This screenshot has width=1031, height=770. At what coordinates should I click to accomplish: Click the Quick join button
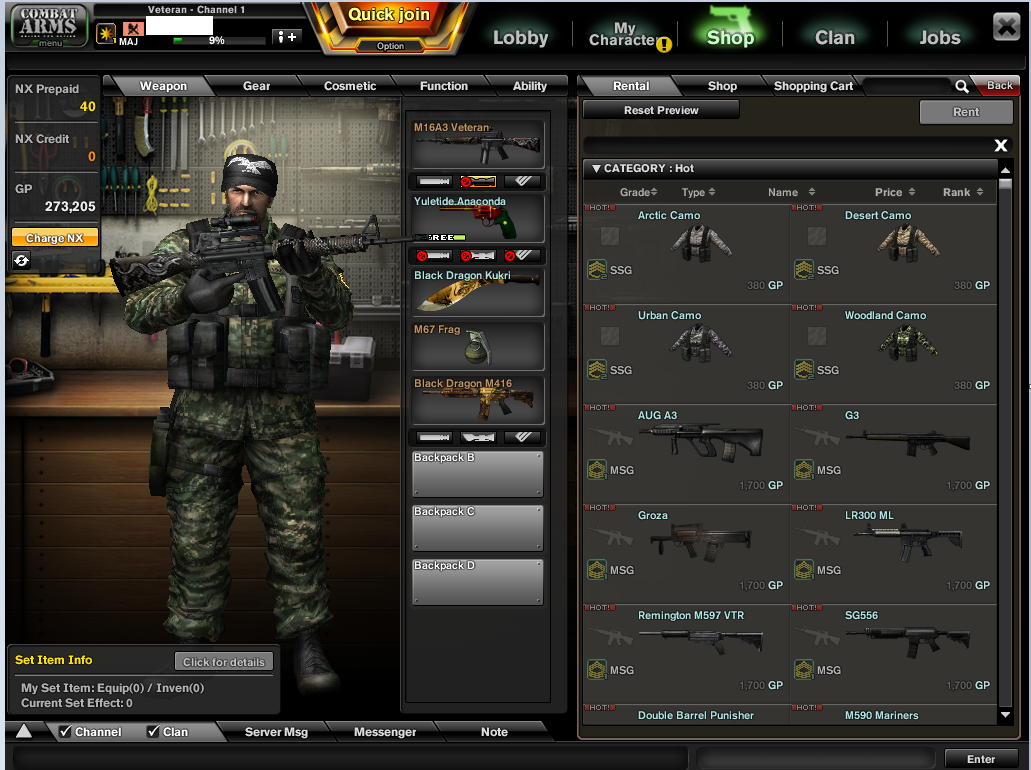tap(389, 14)
